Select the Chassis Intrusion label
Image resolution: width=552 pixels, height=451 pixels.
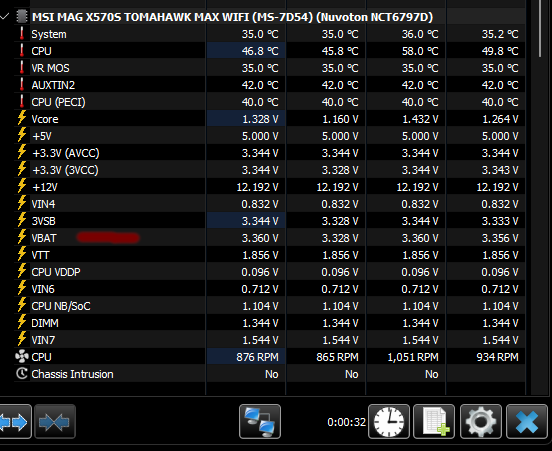pos(73,374)
